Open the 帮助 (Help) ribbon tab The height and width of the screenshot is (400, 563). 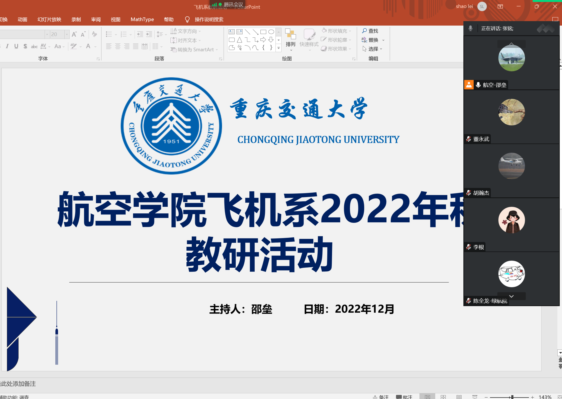[x=169, y=19]
